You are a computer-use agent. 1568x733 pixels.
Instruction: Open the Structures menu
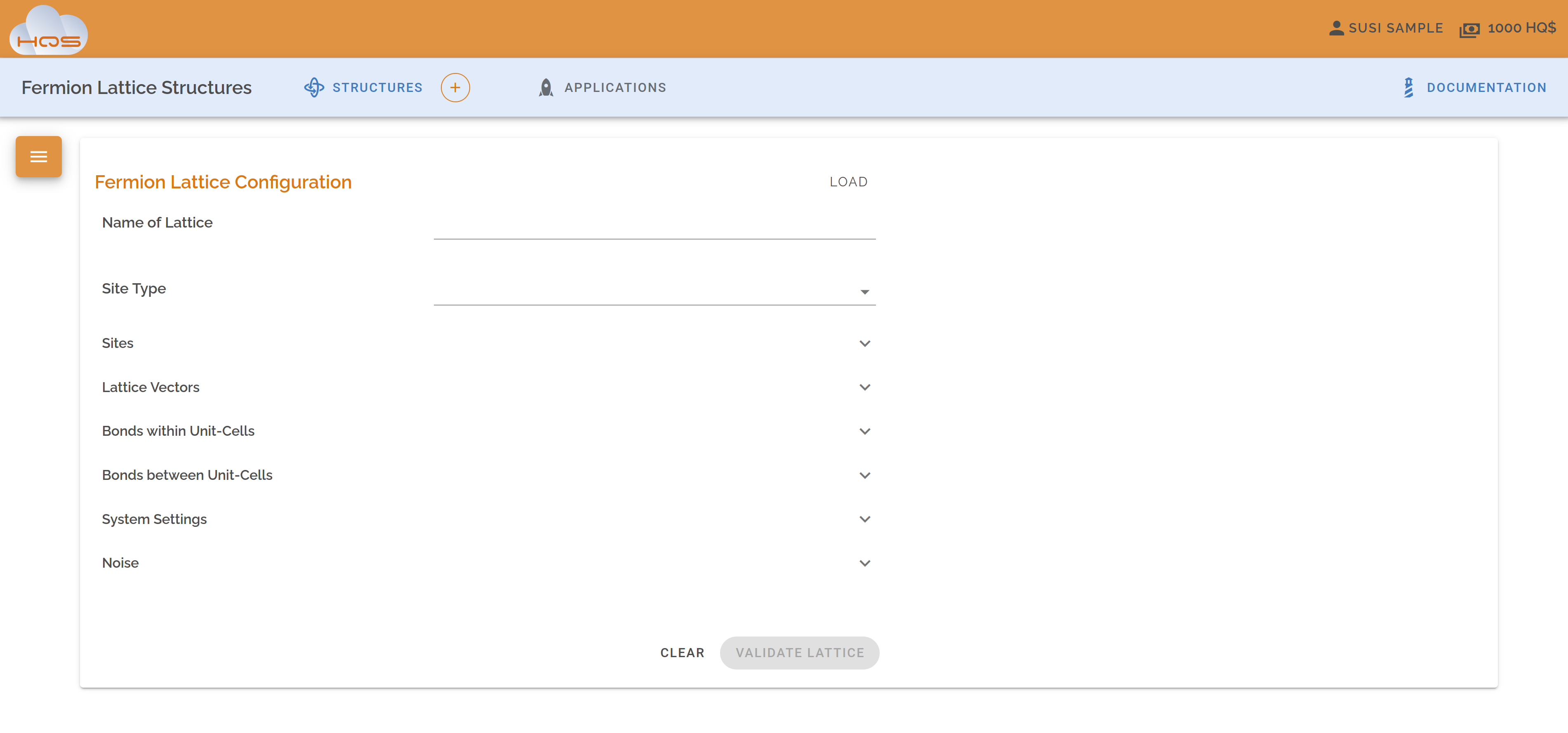[x=377, y=87]
